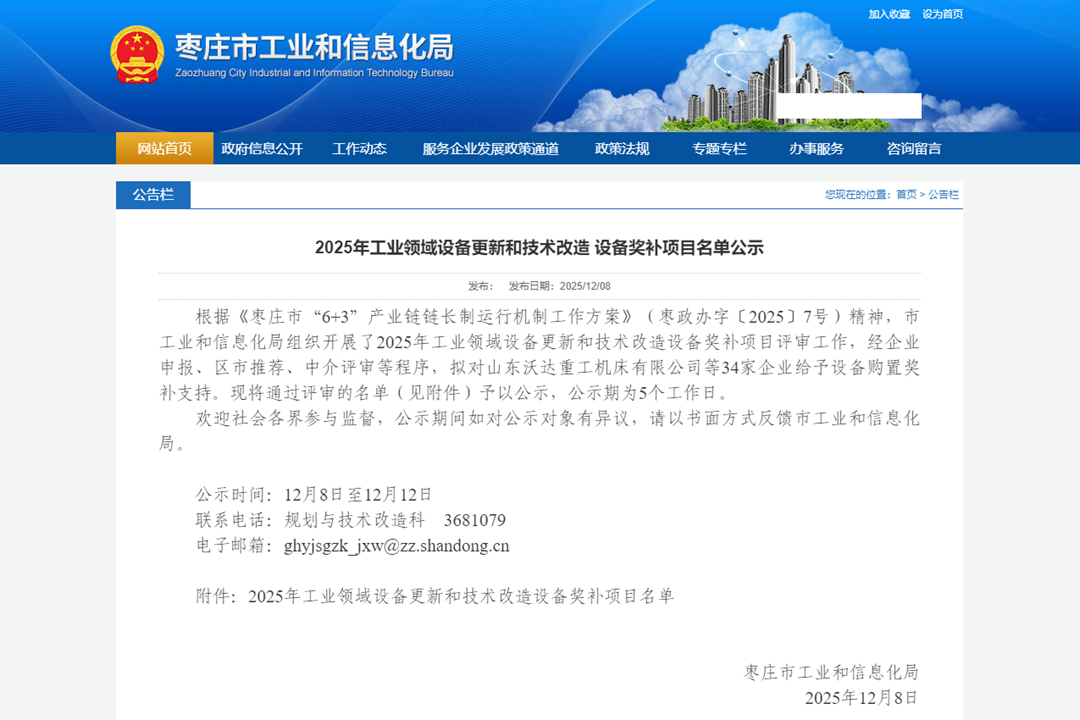The image size is (1080, 720).
Task: Open the 政策法规 menu
Action: [621, 147]
